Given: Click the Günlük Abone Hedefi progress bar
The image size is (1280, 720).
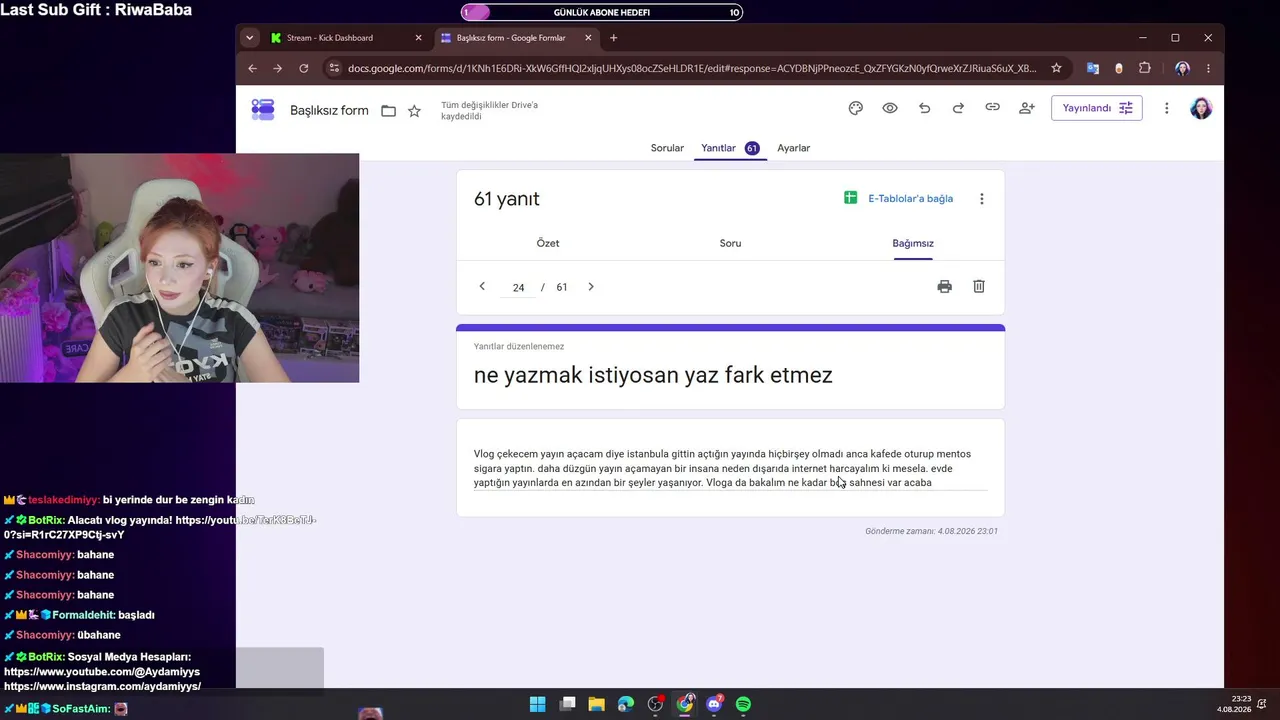Looking at the screenshot, I should click(x=602, y=12).
